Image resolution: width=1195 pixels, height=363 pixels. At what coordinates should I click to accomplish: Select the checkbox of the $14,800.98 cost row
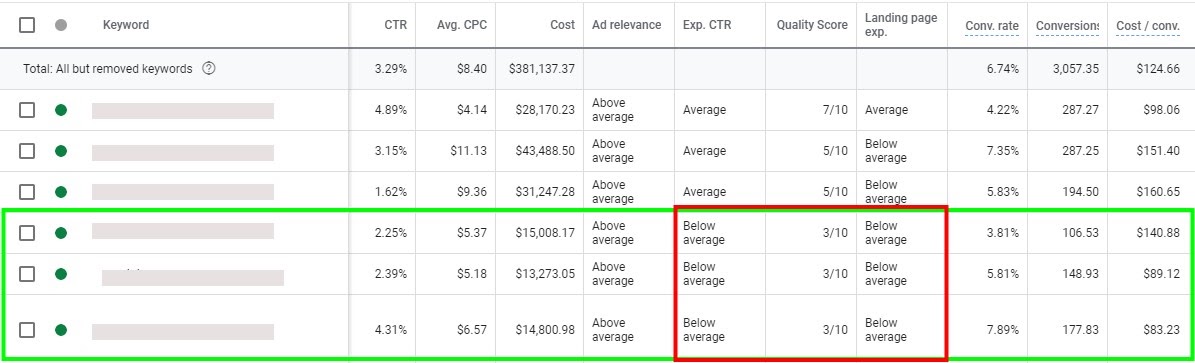pos(27,330)
